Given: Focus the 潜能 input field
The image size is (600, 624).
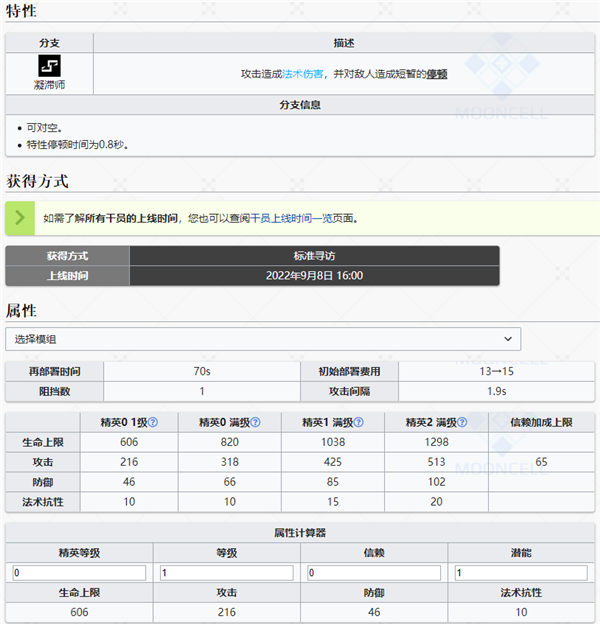Looking at the screenshot, I should [x=521, y=573].
